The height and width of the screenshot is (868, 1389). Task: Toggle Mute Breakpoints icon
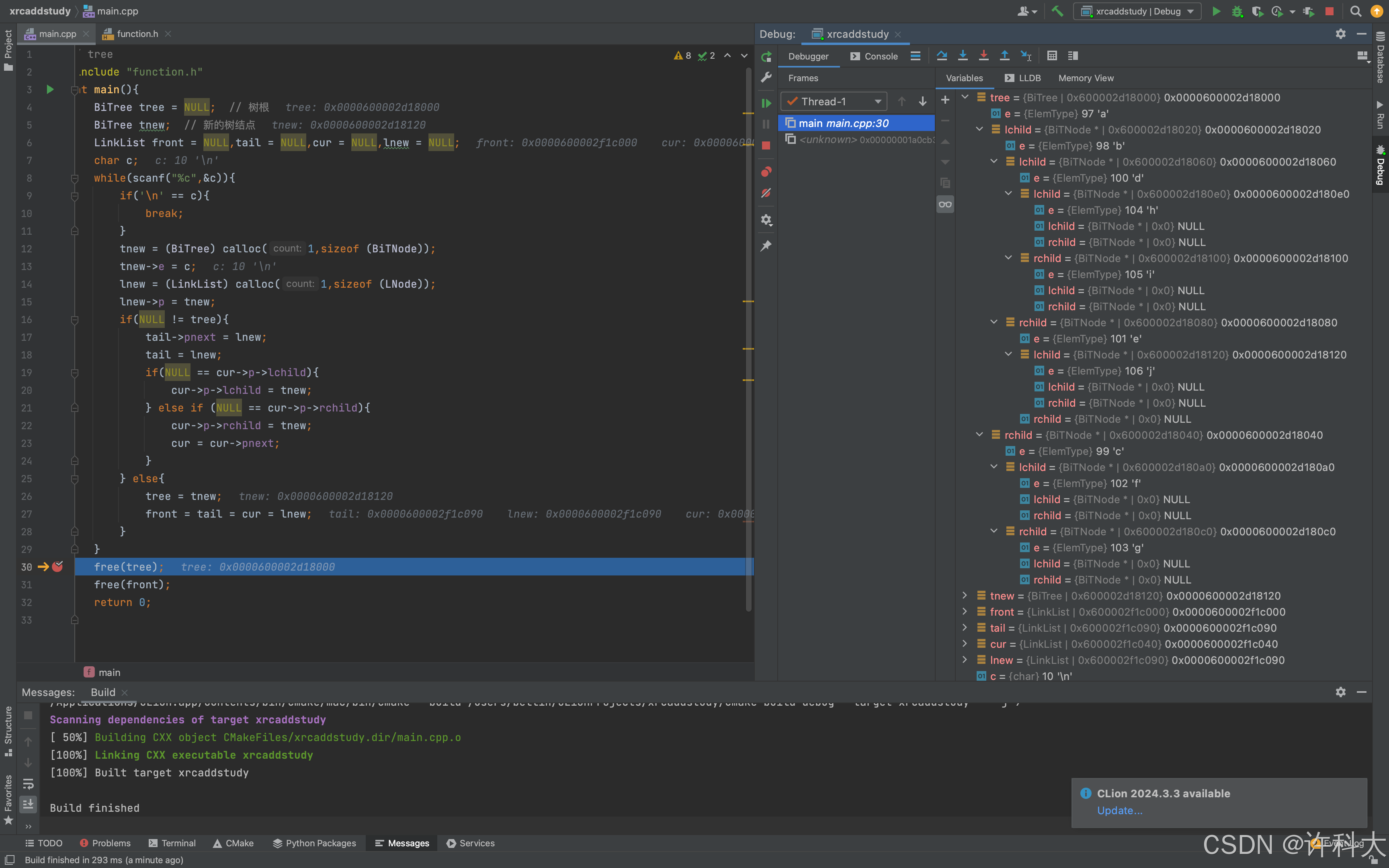point(766,193)
